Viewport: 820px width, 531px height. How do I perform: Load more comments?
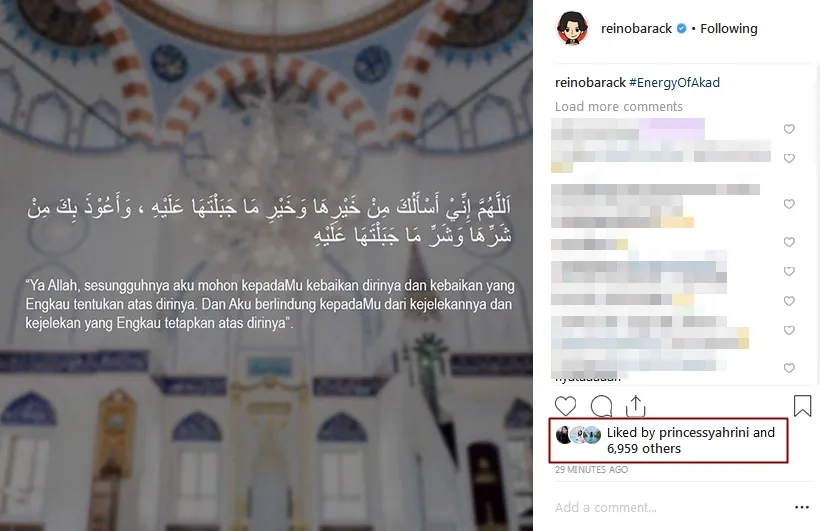(619, 107)
